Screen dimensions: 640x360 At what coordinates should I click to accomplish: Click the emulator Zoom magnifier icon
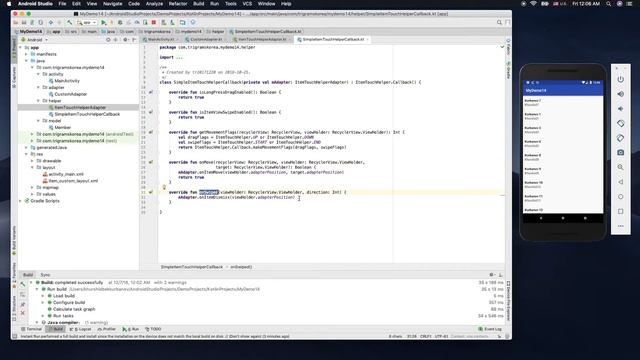pos(620,167)
